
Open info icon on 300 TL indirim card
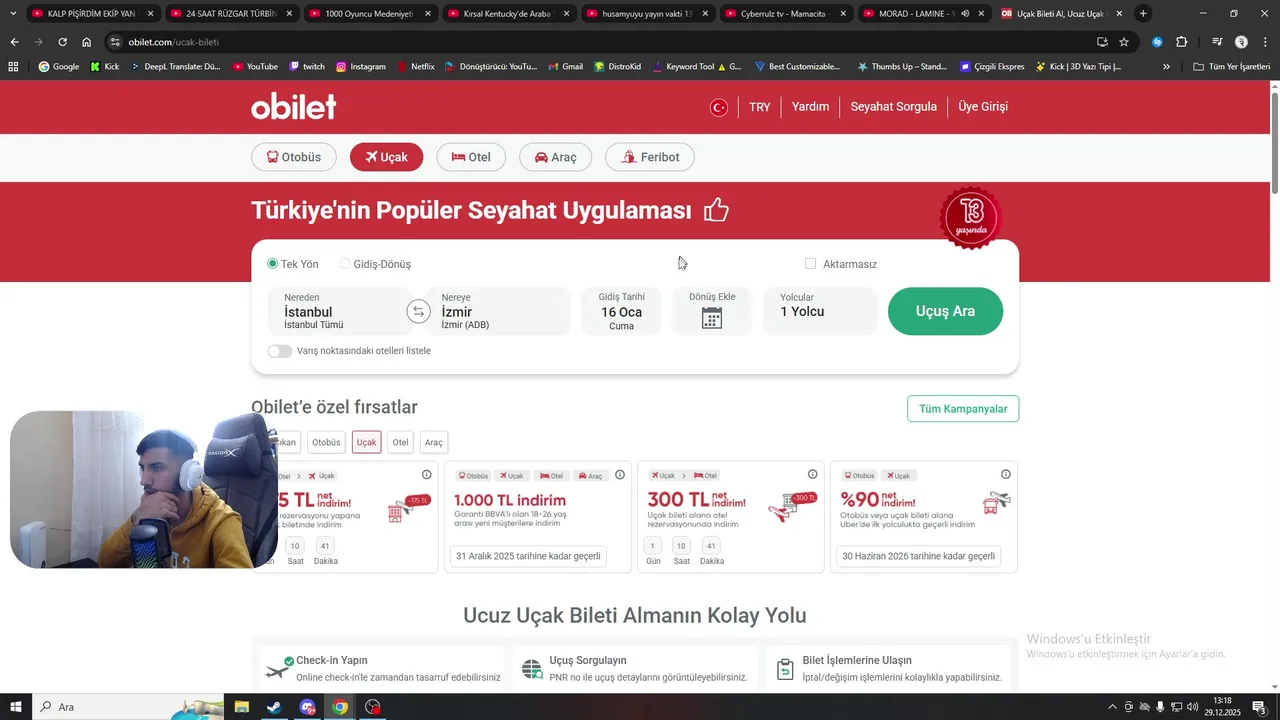[x=812, y=475]
